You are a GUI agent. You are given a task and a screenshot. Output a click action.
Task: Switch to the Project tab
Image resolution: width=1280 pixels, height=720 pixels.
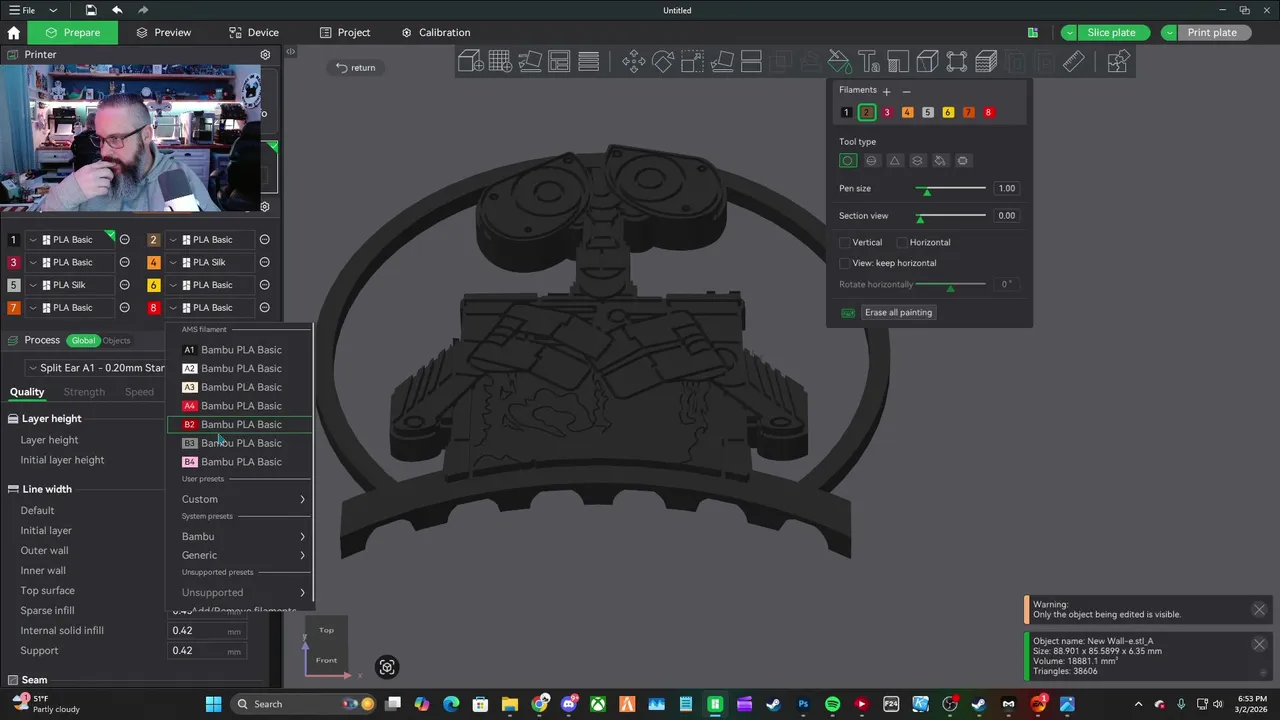345,33
